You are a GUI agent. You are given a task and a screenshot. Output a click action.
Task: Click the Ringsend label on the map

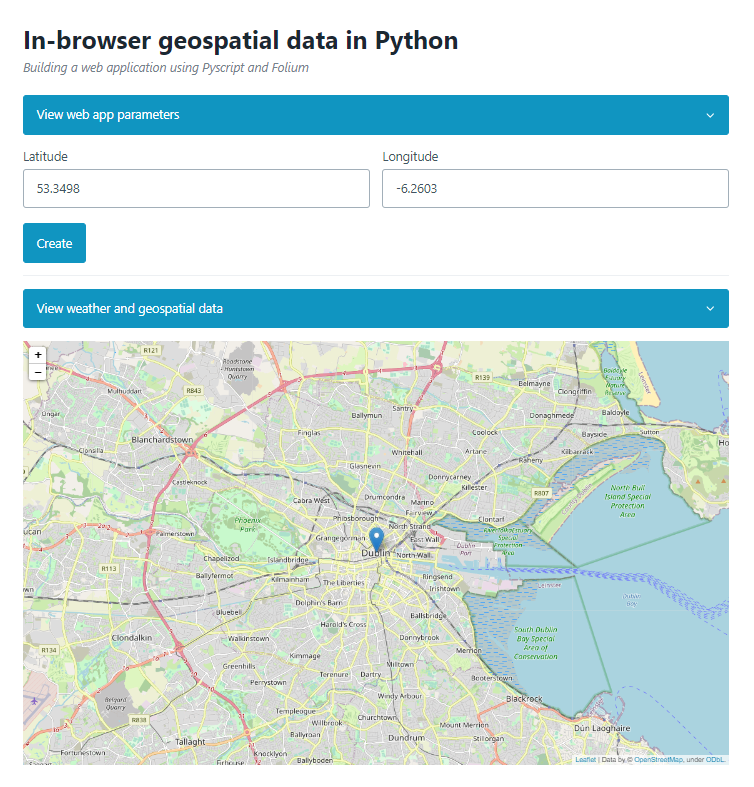coord(437,577)
